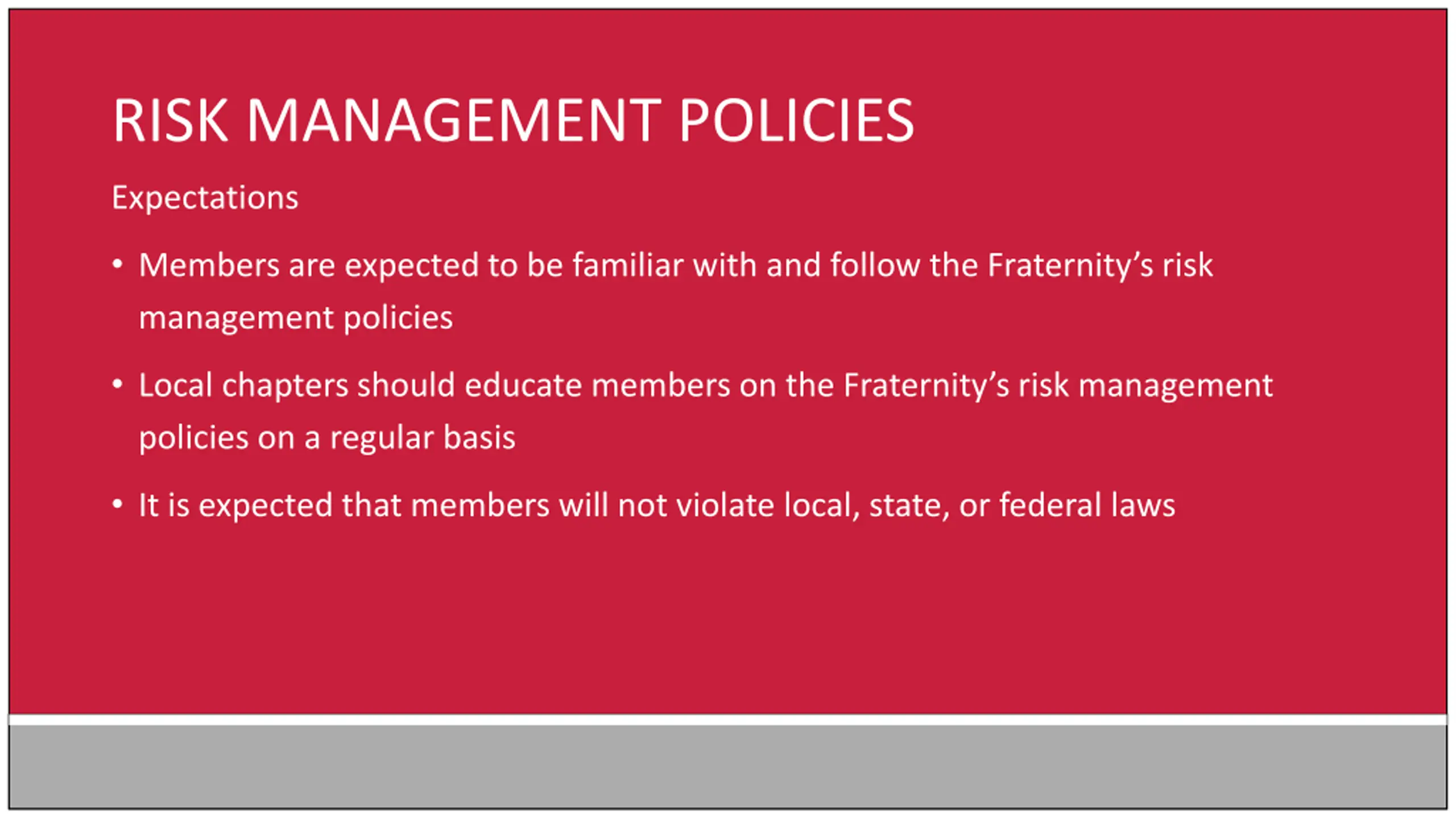Screen dimensions: 1456x819
Task: Click the empty red area below the bullets
Action: click(728, 614)
